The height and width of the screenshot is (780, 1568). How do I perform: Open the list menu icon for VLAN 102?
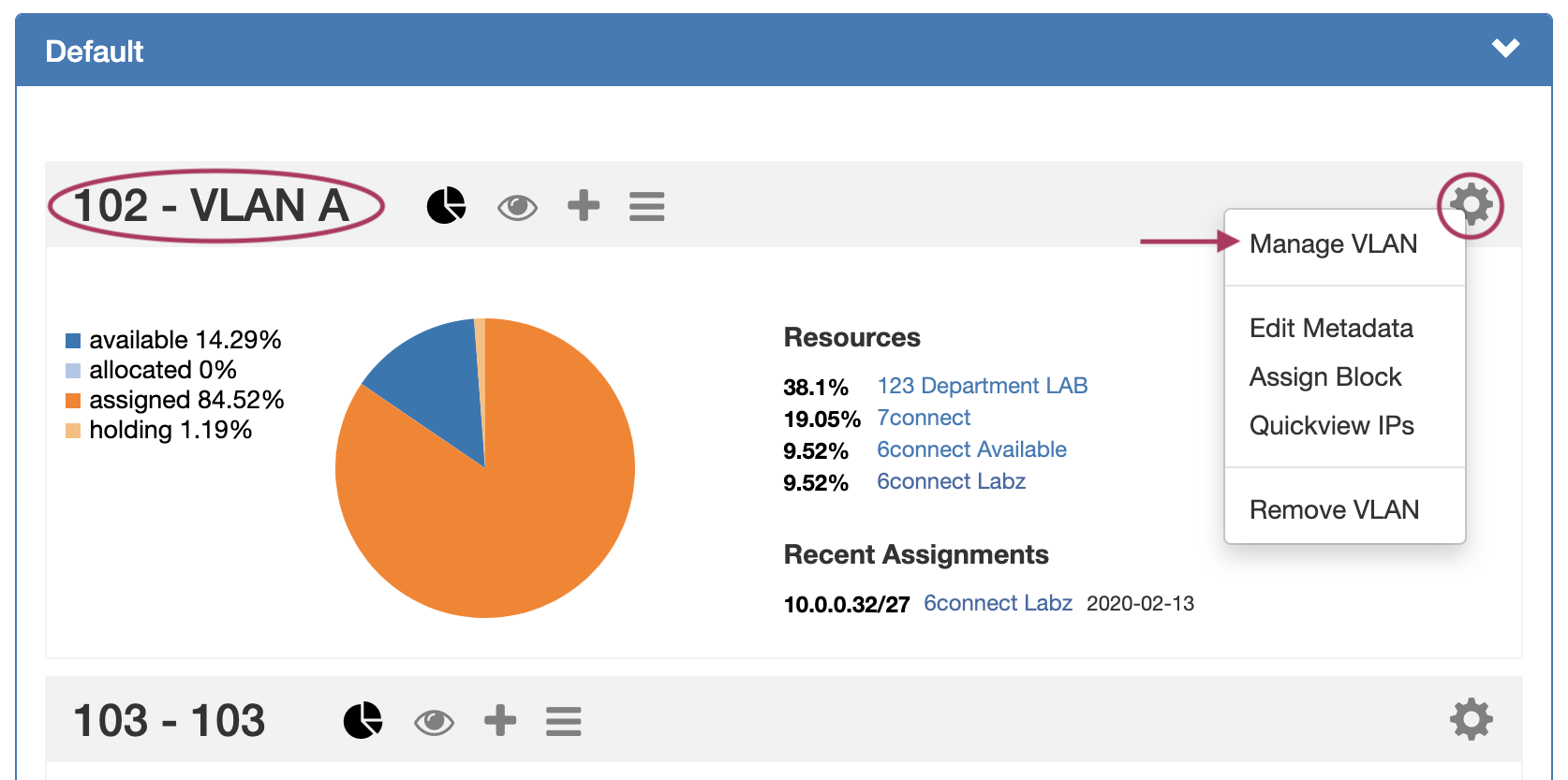coord(646,206)
